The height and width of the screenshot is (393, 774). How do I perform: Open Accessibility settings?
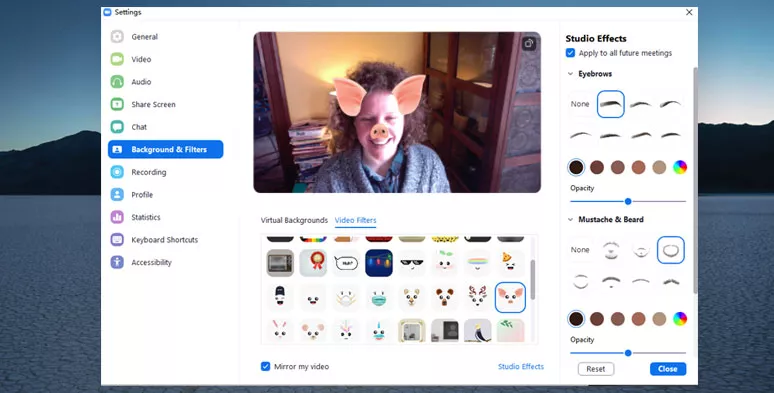pyautogui.click(x=165, y=262)
